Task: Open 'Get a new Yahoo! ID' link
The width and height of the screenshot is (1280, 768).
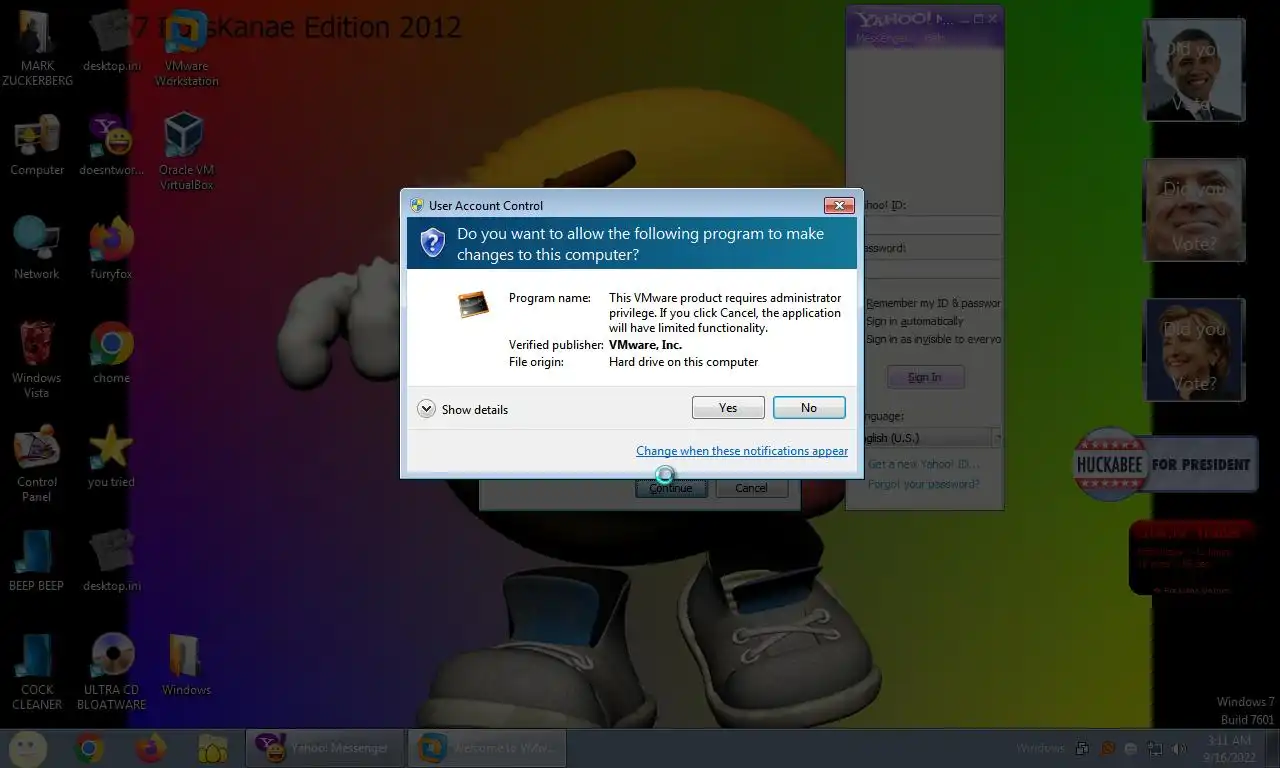Action: tap(924, 465)
